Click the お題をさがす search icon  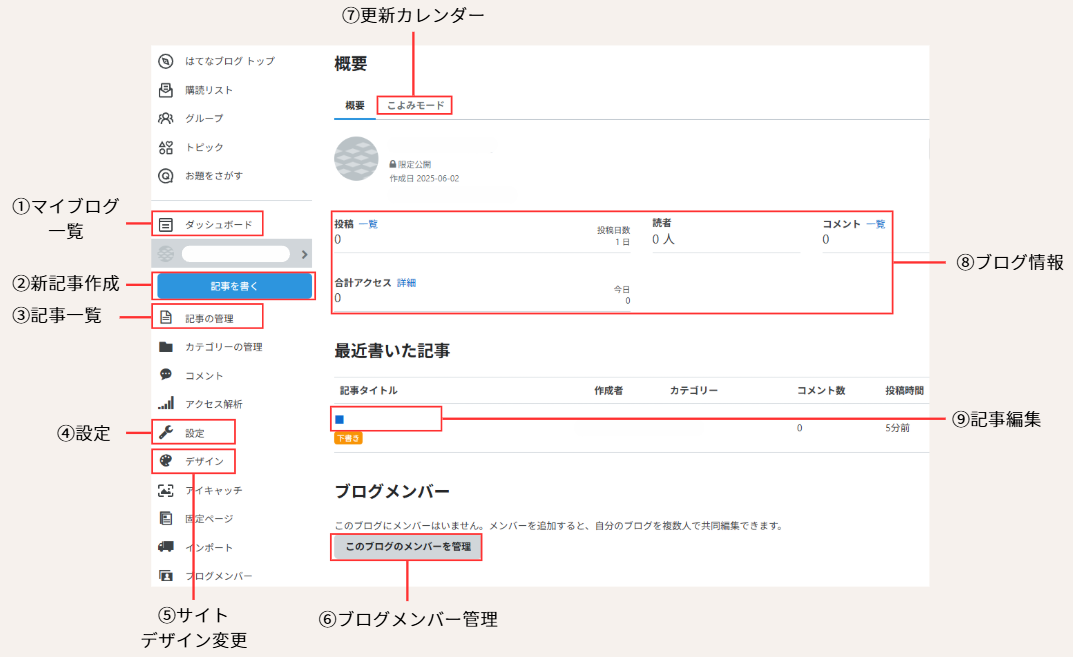tap(166, 176)
